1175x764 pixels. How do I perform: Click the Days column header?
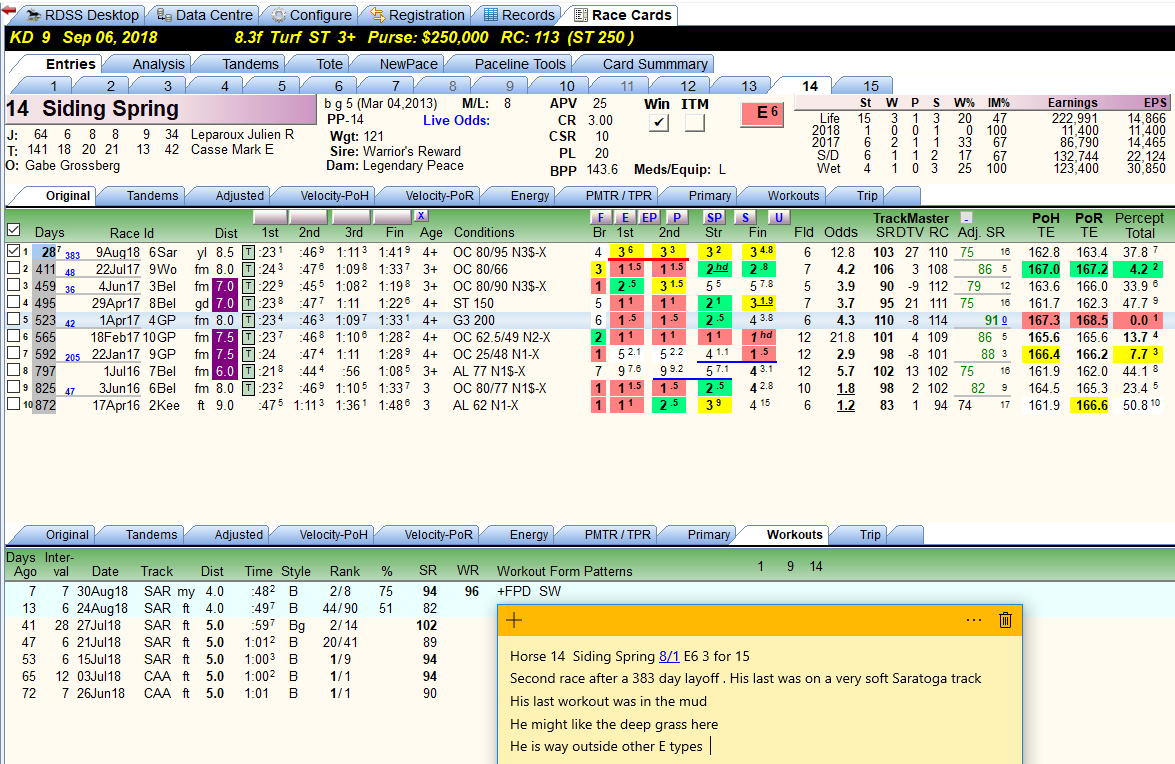[x=49, y=233]
